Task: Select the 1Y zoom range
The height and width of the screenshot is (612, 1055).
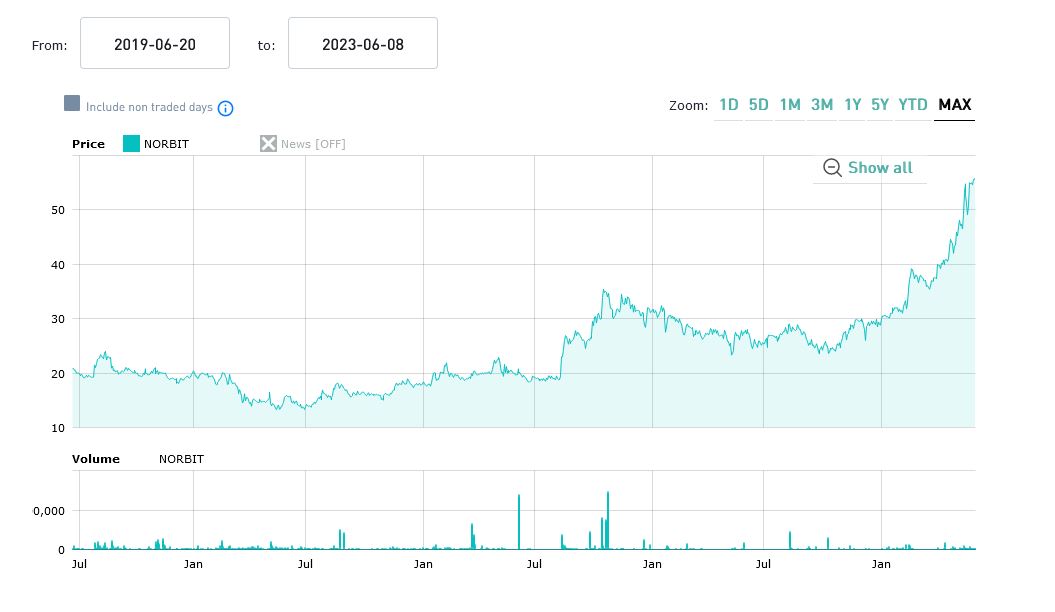Action: [853, 105]
